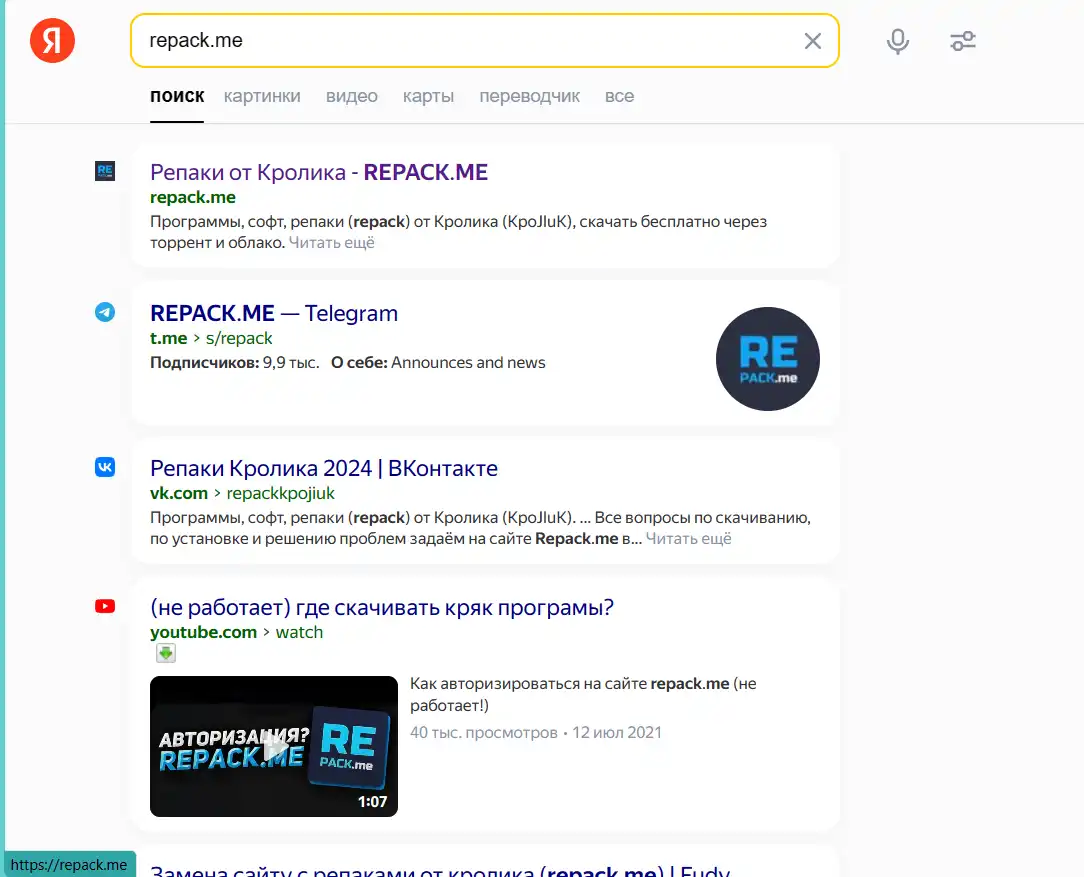Click the green download arrow icon
Viewport: 1084px width, 877px height.
click(x=166, y=652)
